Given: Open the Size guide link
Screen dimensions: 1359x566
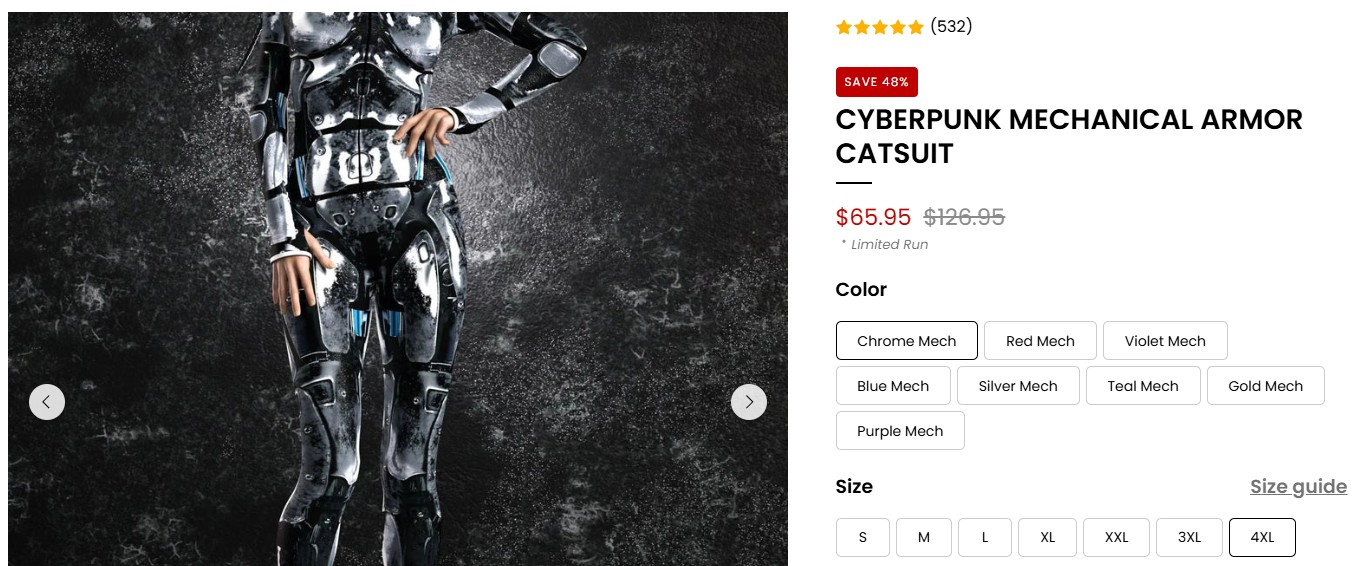Looking at the screenshot, I should (1298, 487).
